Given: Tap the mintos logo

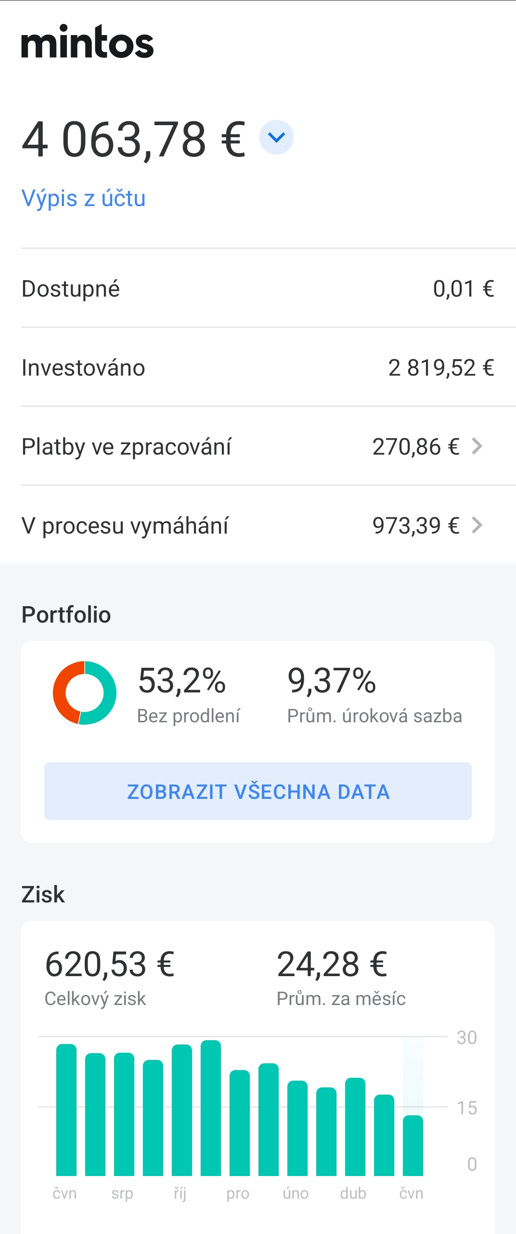Looking at the screenshot, I should pyautogui.click(x=88, y=43).
